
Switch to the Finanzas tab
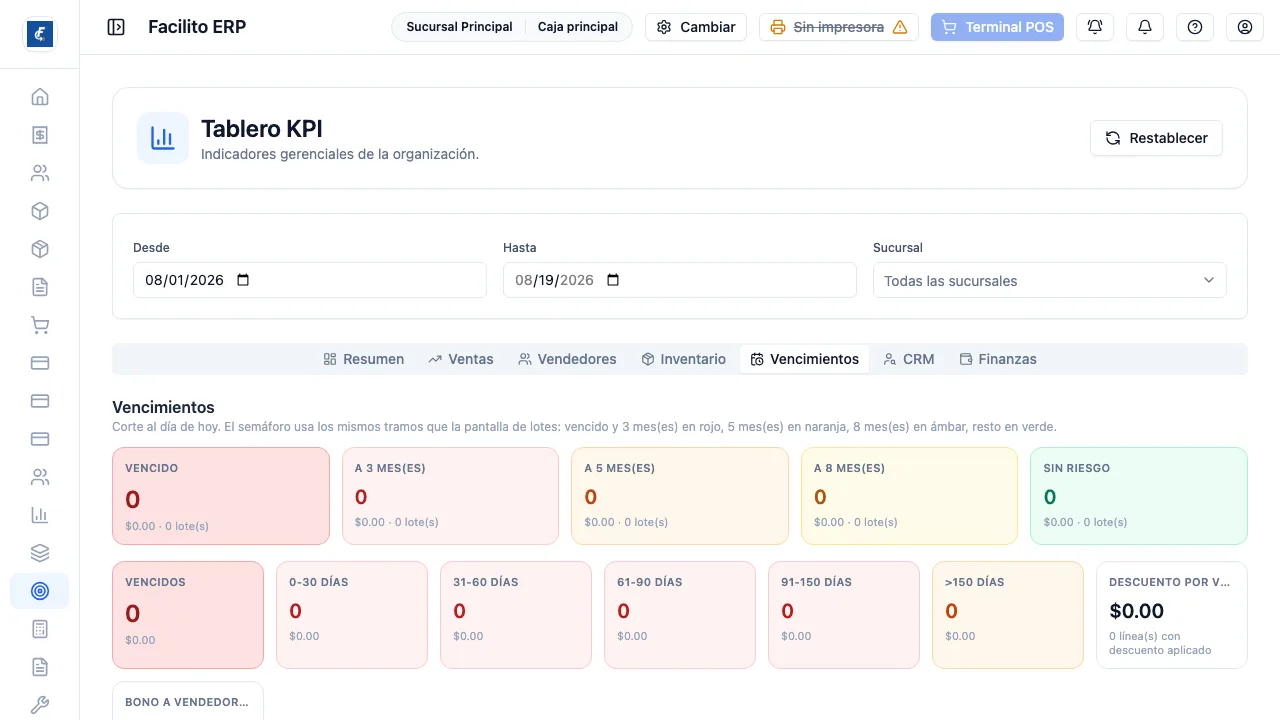[998, 359]
